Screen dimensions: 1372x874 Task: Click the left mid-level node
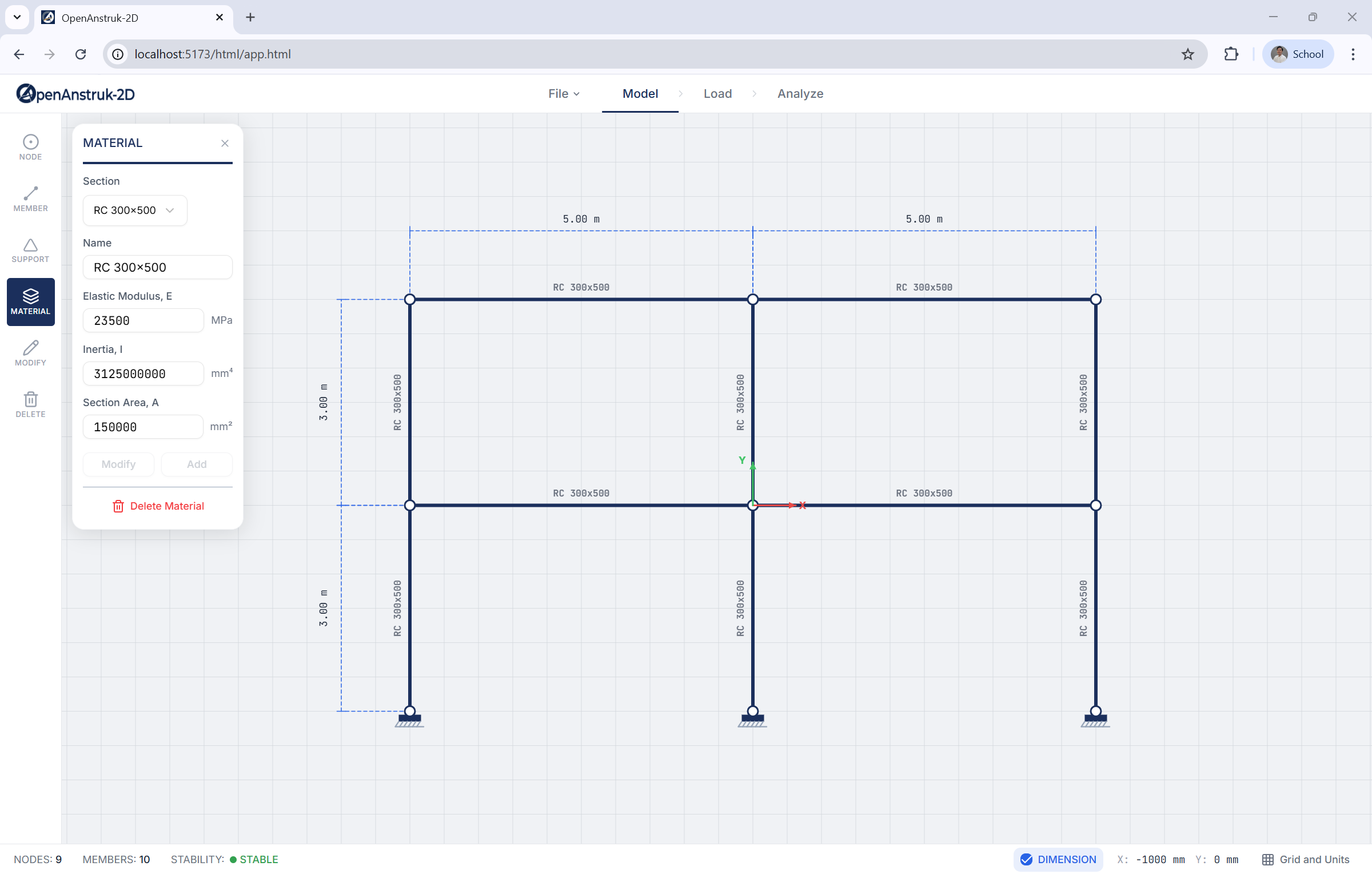point(410,505)
